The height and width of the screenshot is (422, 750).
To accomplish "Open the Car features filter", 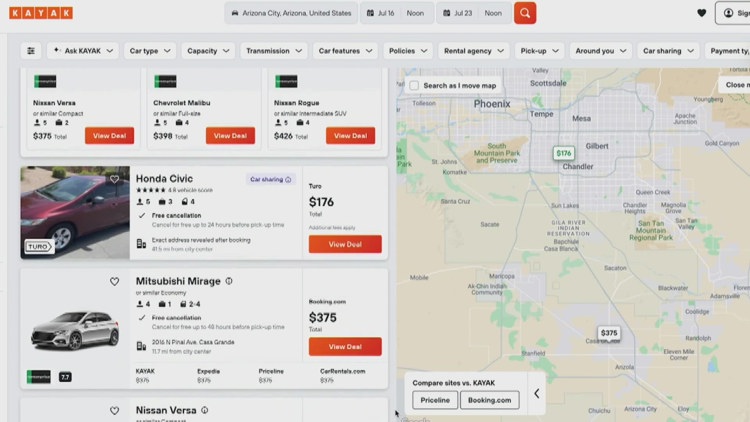I will (x=345, y=51).
